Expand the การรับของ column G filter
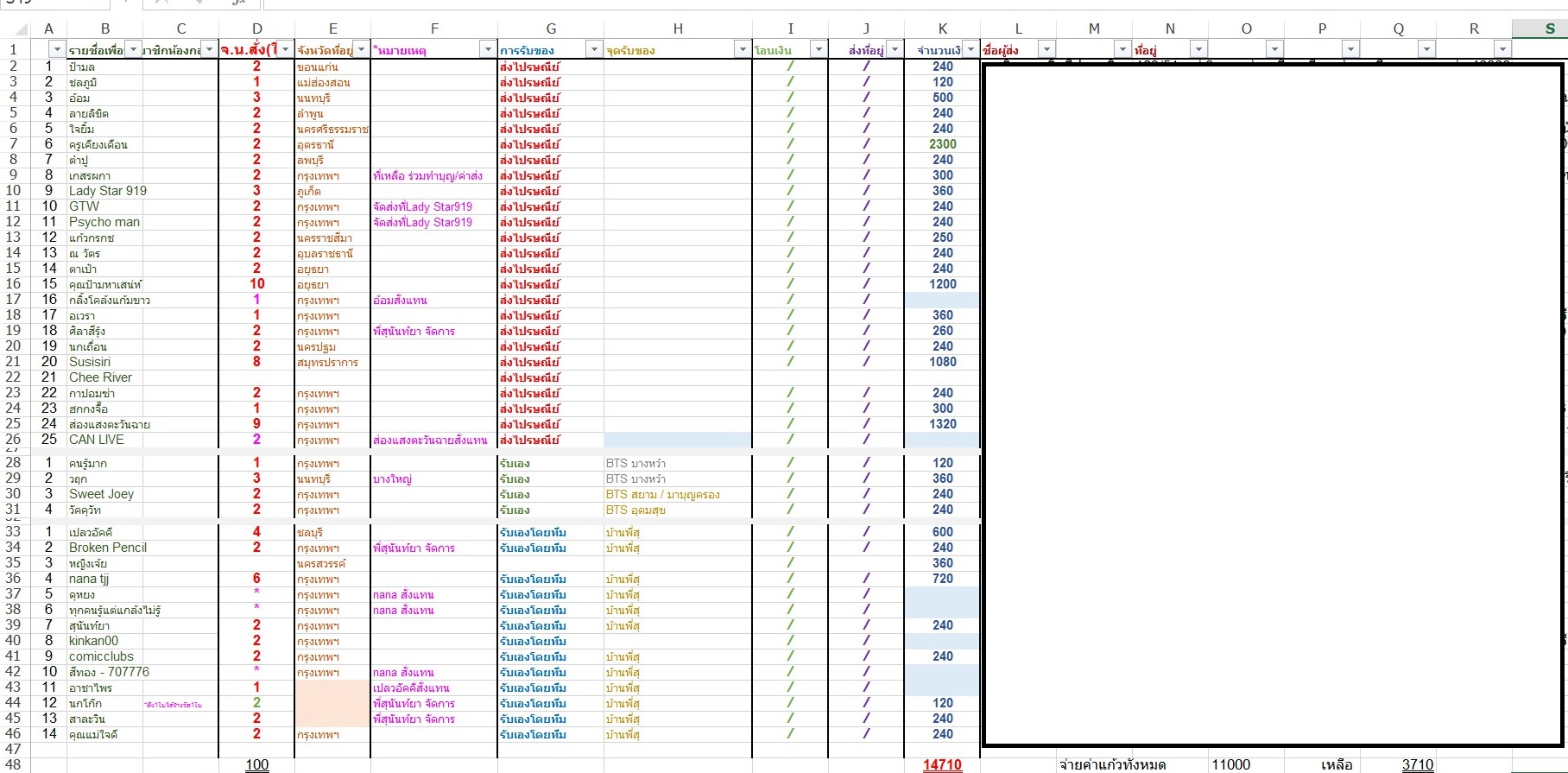Screen dimensions: 1568x773 click(593, 50)
